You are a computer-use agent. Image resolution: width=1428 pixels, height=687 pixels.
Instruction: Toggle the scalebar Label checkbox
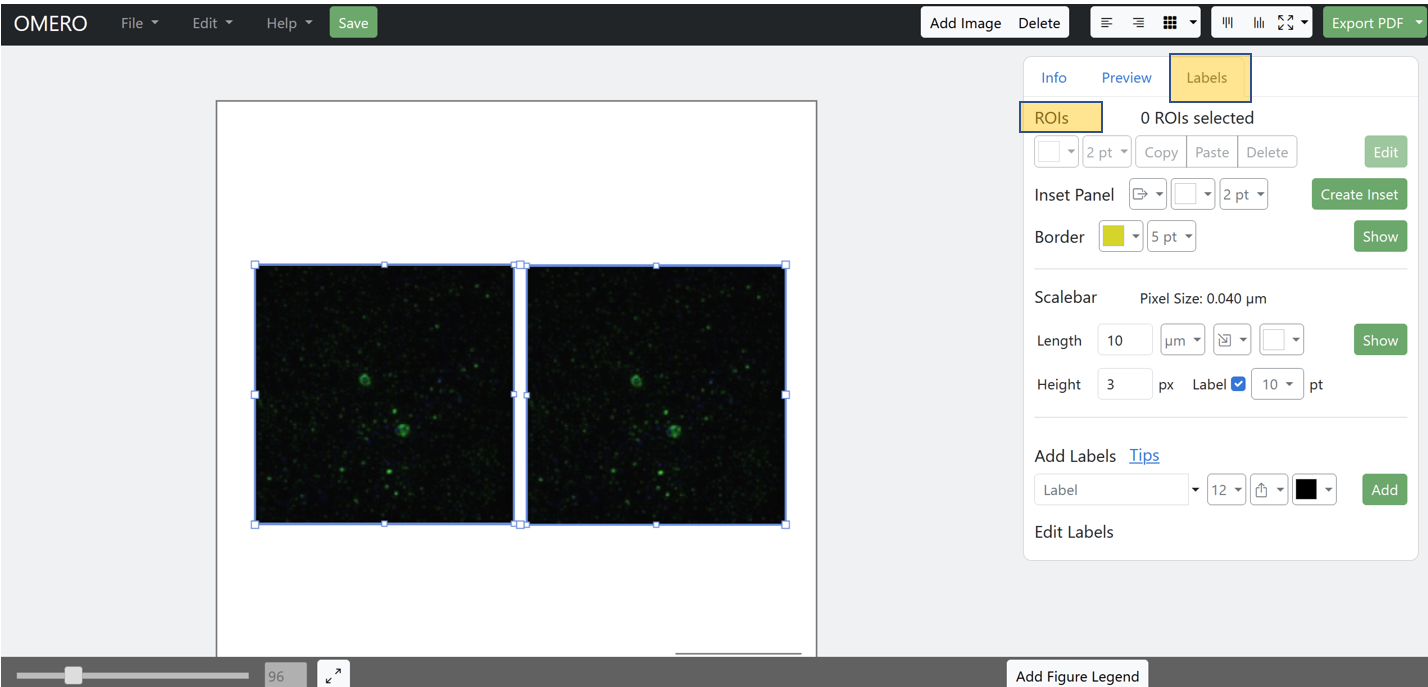[x=1238, y=384]
